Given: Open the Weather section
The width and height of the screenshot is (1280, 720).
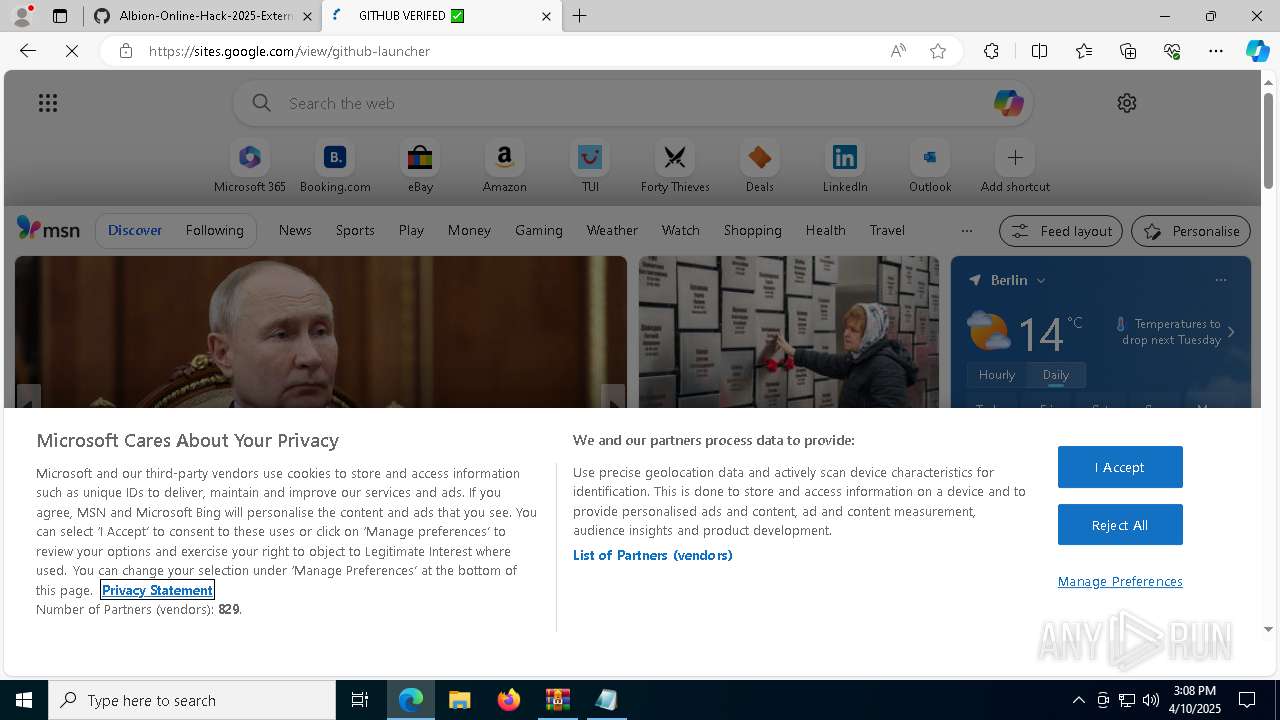Looking at the screenshot, I should coord(612,230).
